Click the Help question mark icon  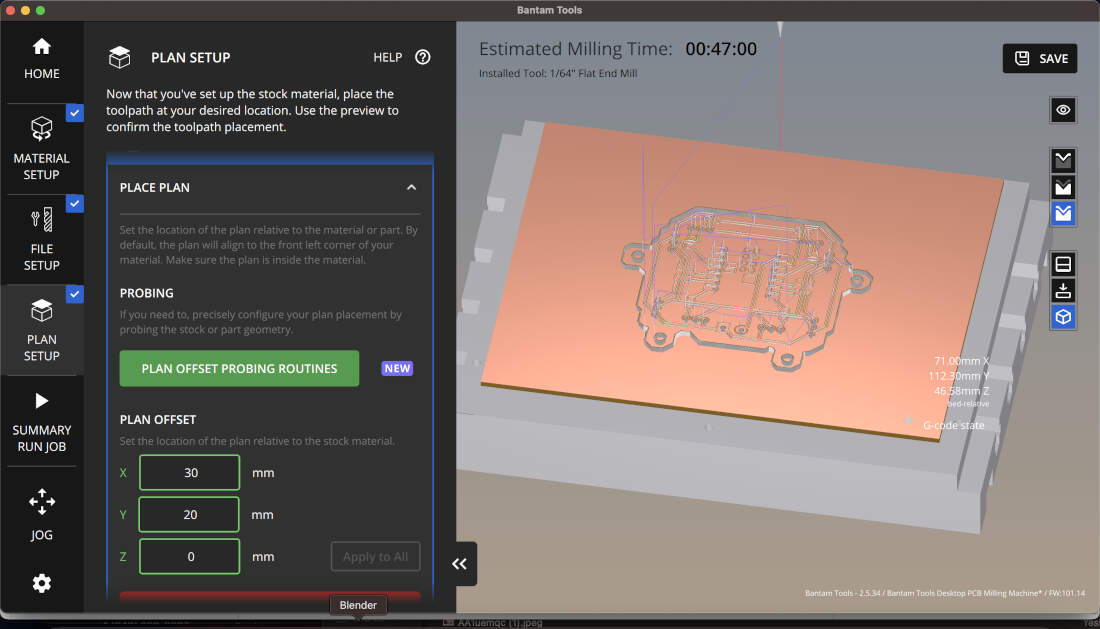(x=422, y=58)
